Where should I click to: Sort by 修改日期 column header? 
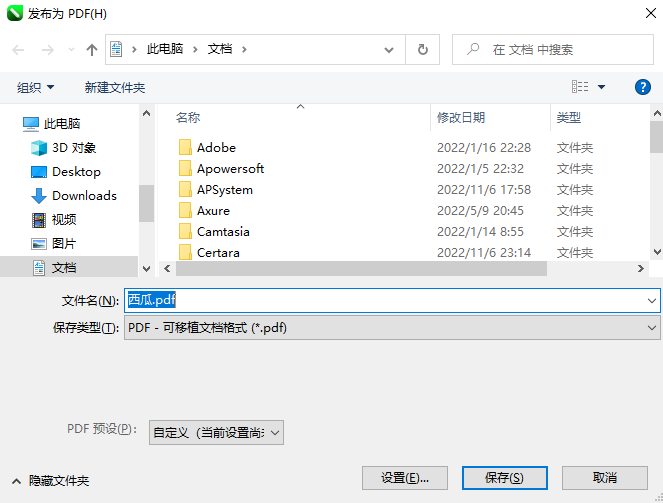(461, 117)
